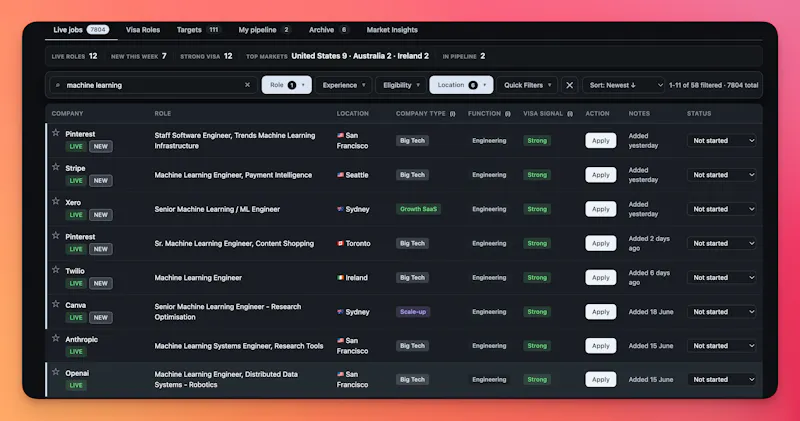Star the Canva job row
This screenshot has height=421, width=800.
(56, 304)
